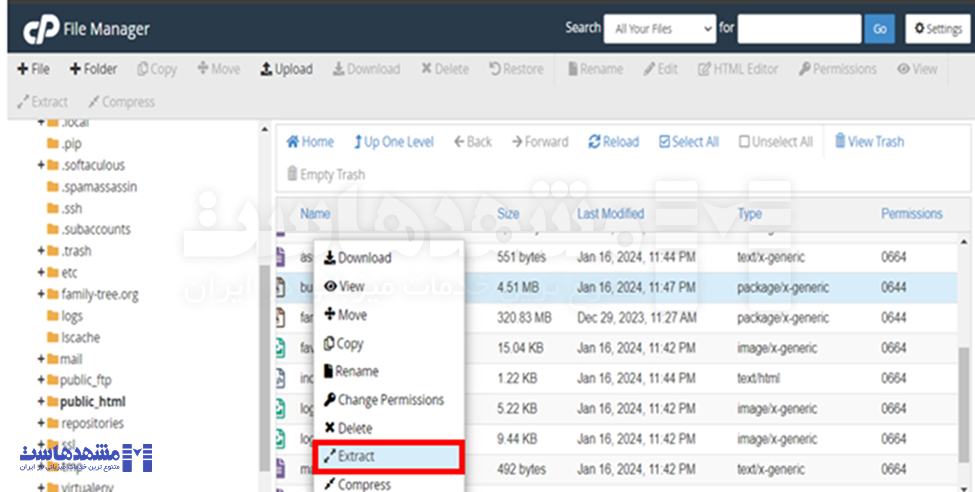Expand the family-tree.org folder
The height and width of the screenshot is (492, 975).
click(x=41, y=294)
